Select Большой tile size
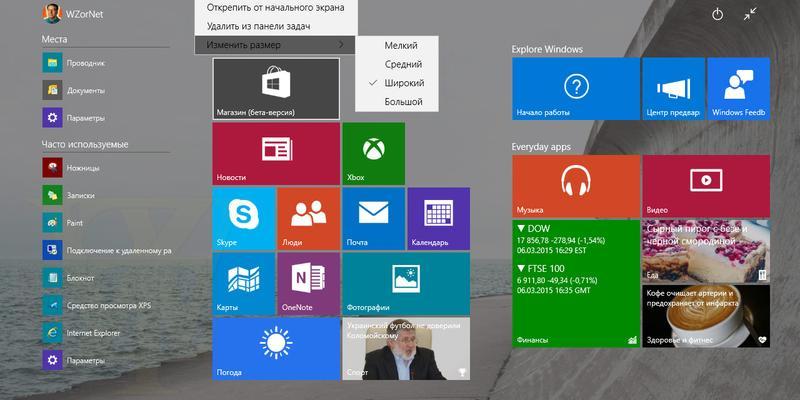This screenshot has width=800, height=400. [x=396, y=102]
